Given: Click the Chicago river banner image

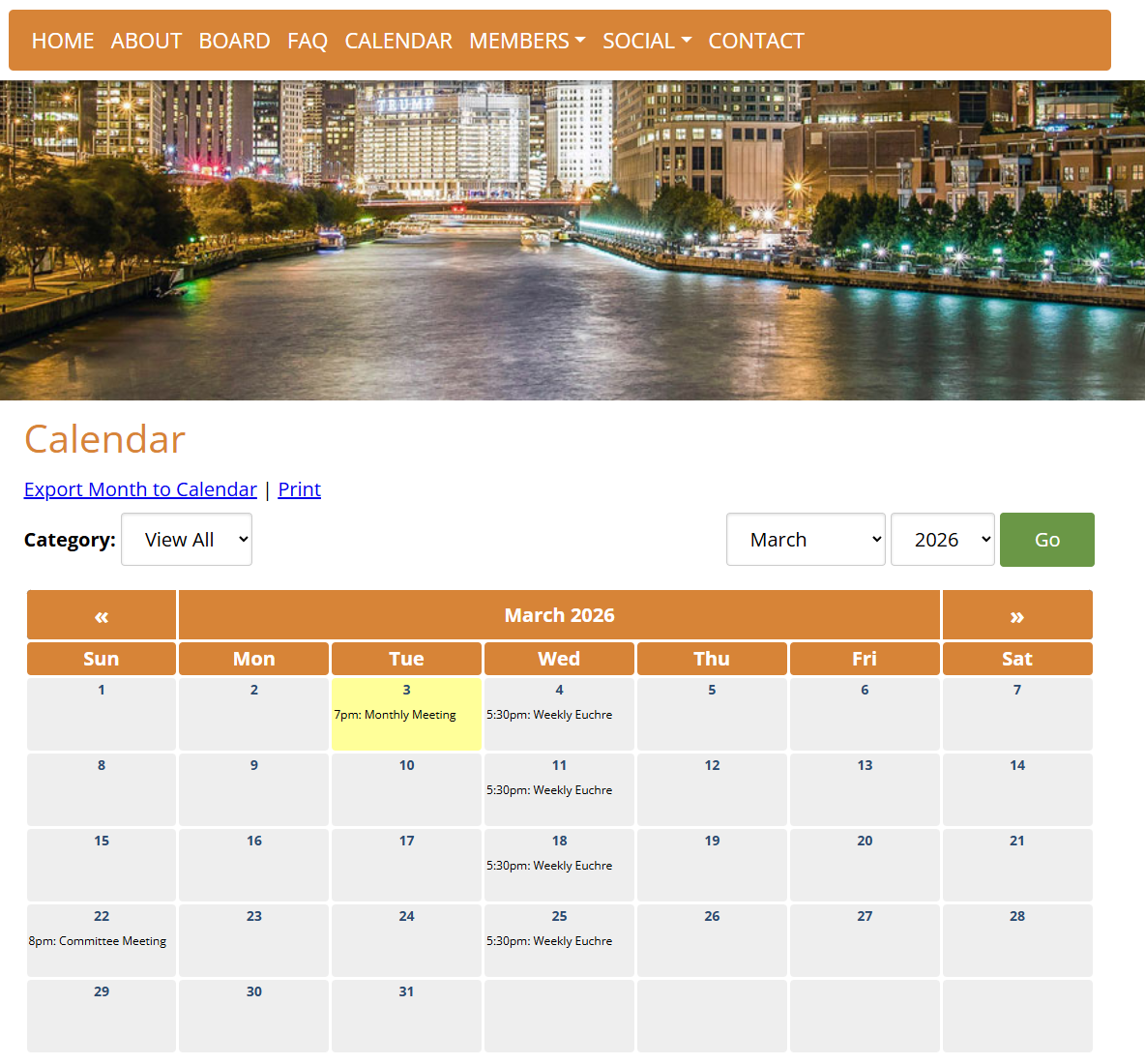Looking at the screenshot, I should tap(572, 240).
